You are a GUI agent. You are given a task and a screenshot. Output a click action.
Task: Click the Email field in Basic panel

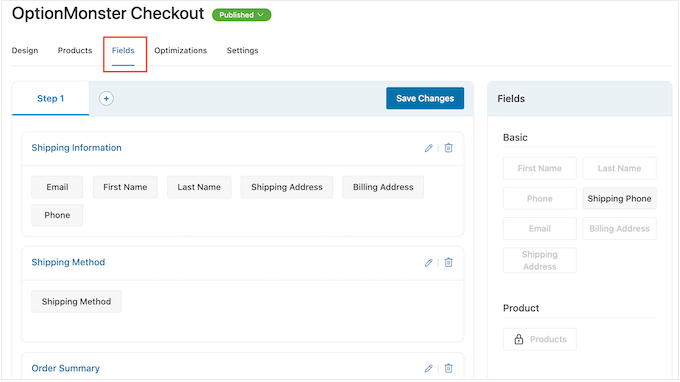click(x=539, y=229)
